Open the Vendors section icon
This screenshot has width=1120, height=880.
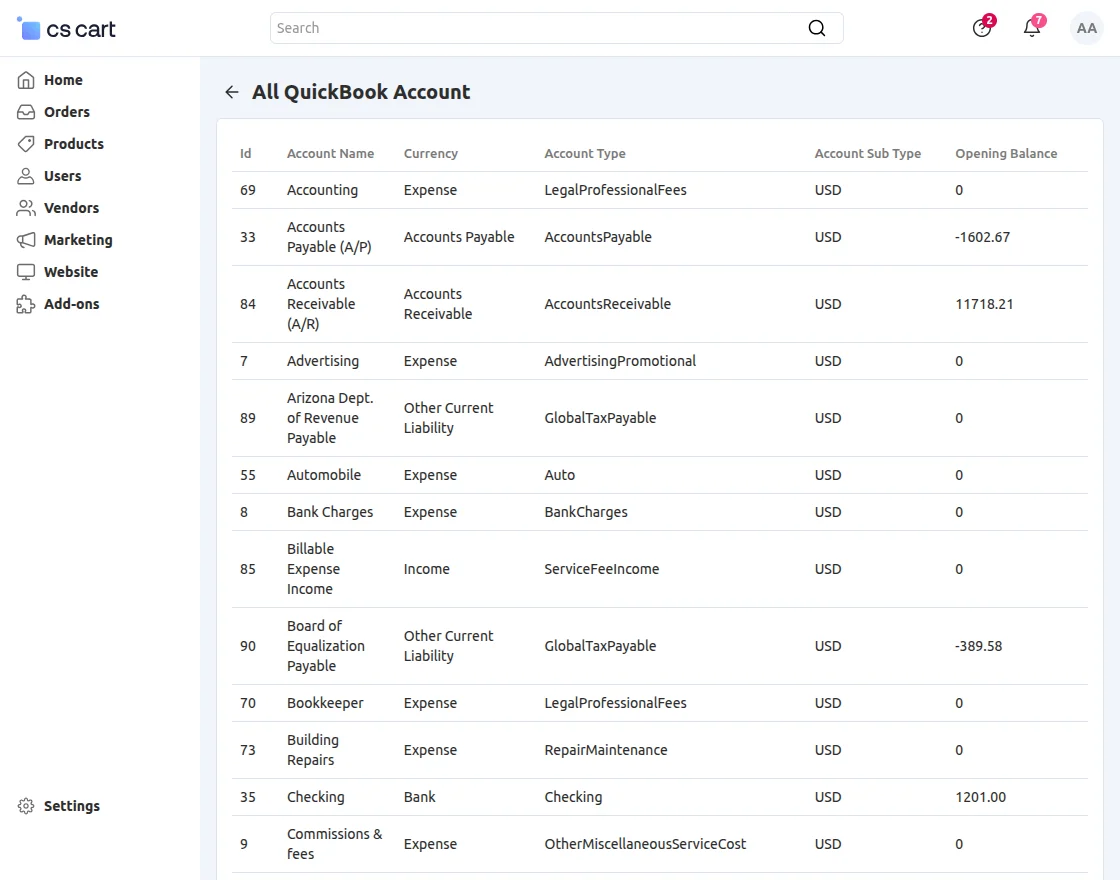pos(25,208)
